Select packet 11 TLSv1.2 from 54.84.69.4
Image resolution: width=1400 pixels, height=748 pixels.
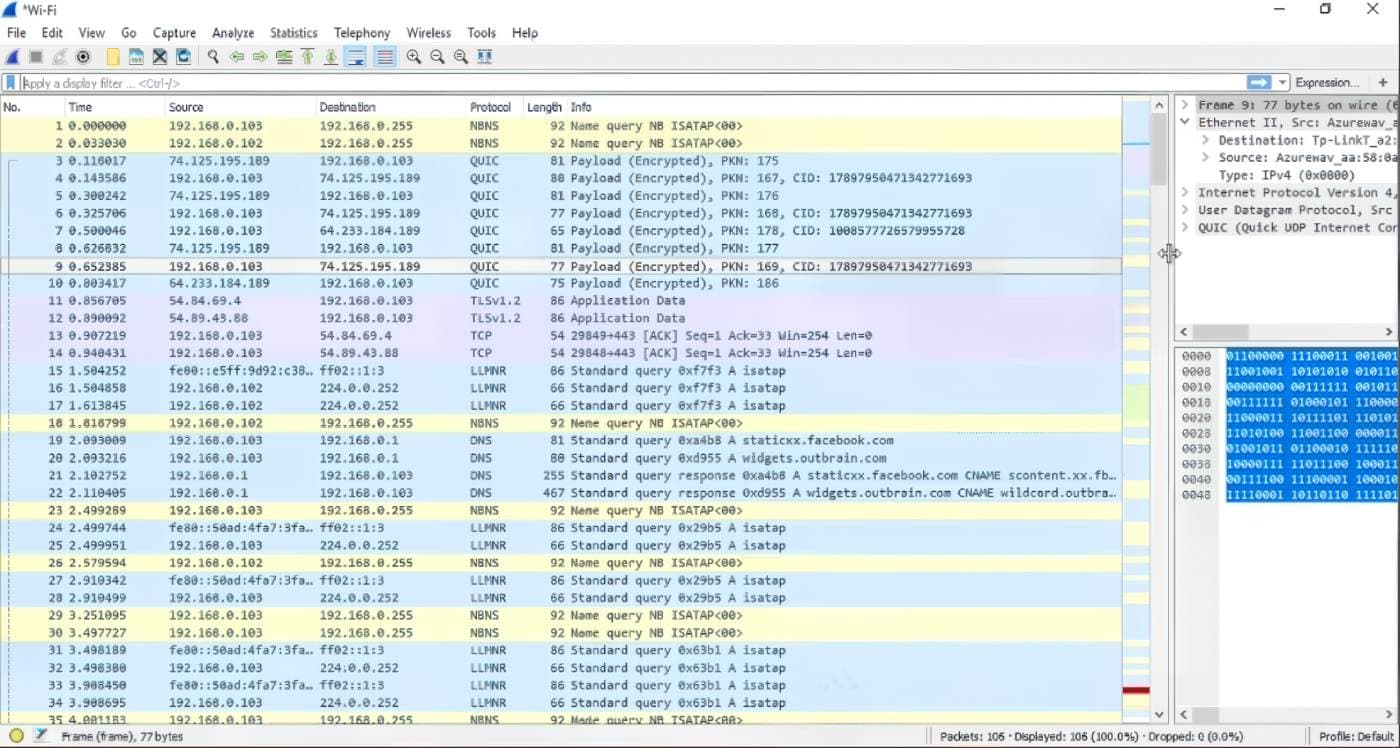(x=561, y=300)
